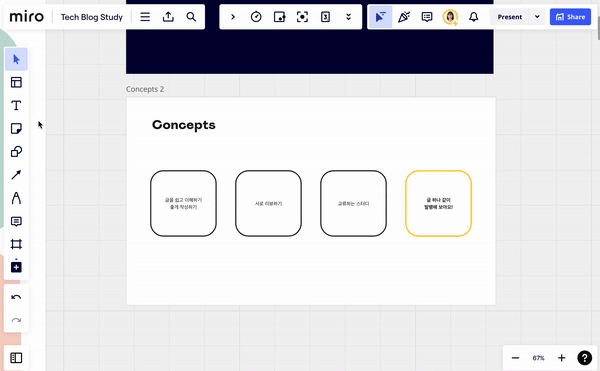Image resolution: width=600 pixels, height=371 pixels.
Task: Open the Tech Blog Study board title
Action: click(x=92, y=17)
